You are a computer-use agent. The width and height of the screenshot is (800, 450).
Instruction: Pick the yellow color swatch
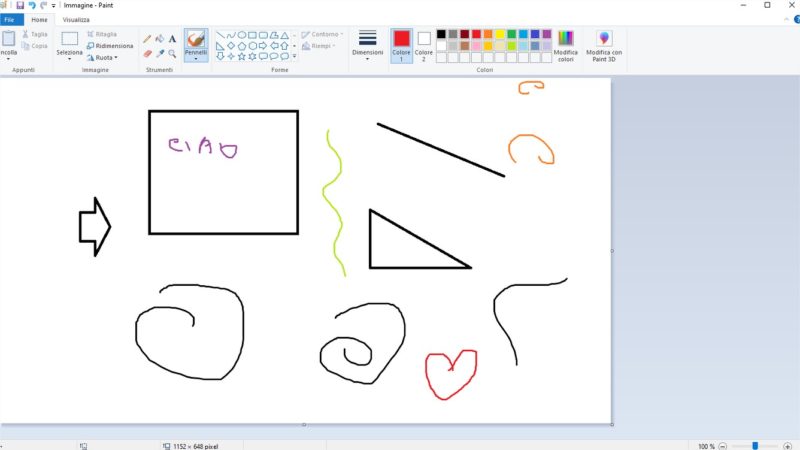tap(500, 34)
